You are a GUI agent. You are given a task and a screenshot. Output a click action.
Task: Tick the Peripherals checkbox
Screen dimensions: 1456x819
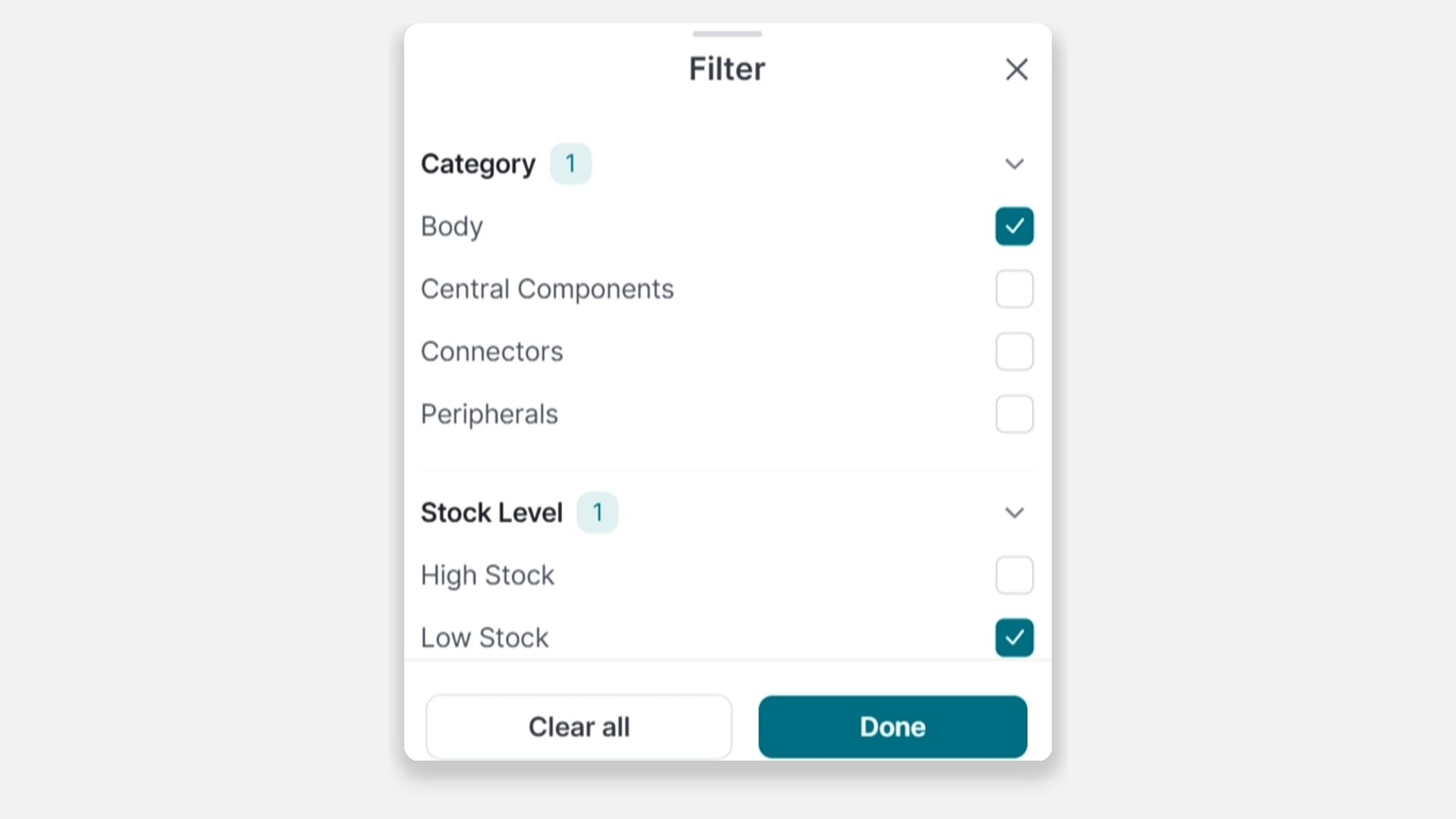[1014, 414]
